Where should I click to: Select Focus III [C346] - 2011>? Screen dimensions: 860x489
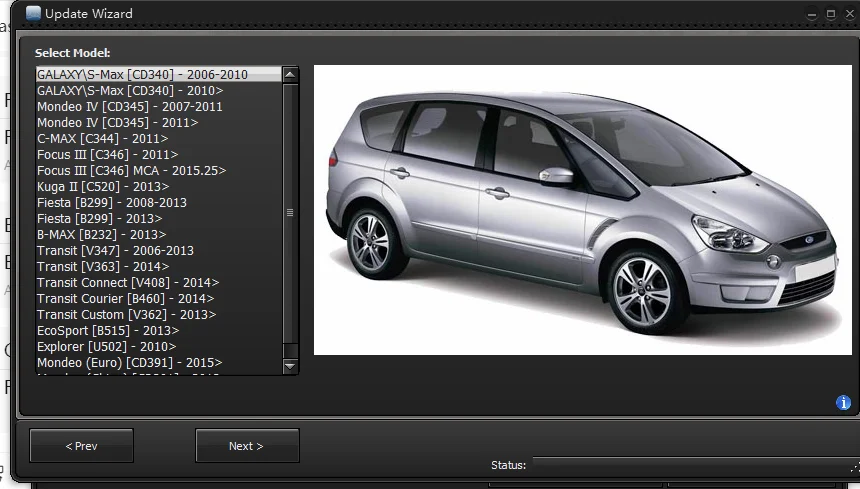click(x=159, y=155)
